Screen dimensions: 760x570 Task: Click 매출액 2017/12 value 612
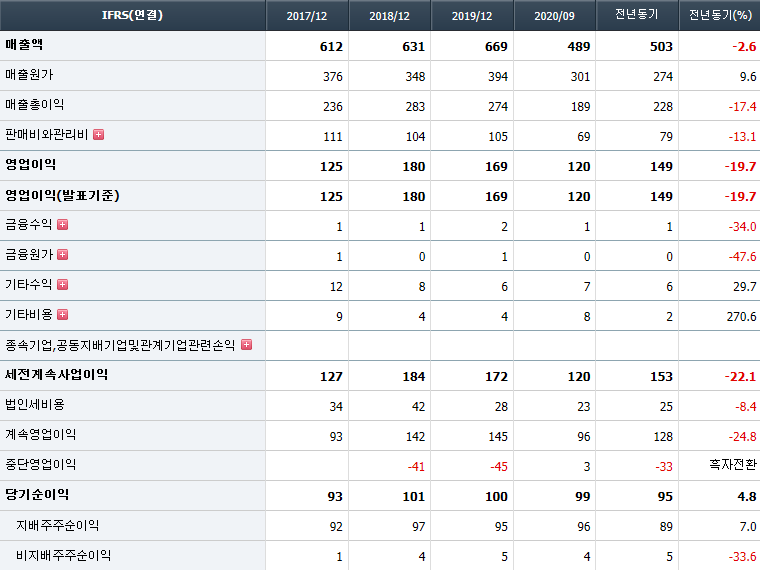[x=331, y=47]
